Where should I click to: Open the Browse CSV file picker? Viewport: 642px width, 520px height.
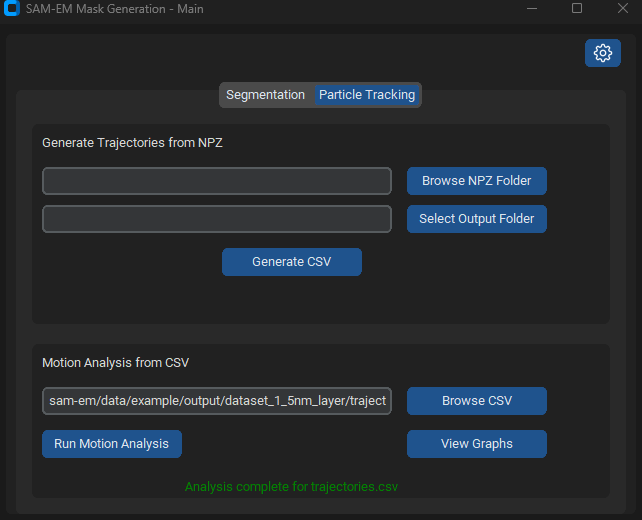tap(476, 401)
